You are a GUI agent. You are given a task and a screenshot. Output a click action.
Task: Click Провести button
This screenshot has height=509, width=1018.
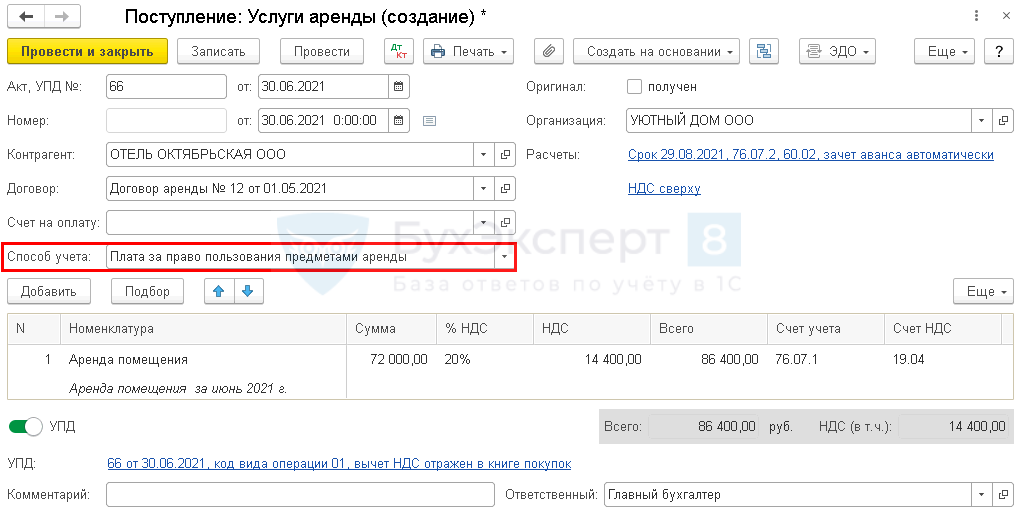point(321,51)
